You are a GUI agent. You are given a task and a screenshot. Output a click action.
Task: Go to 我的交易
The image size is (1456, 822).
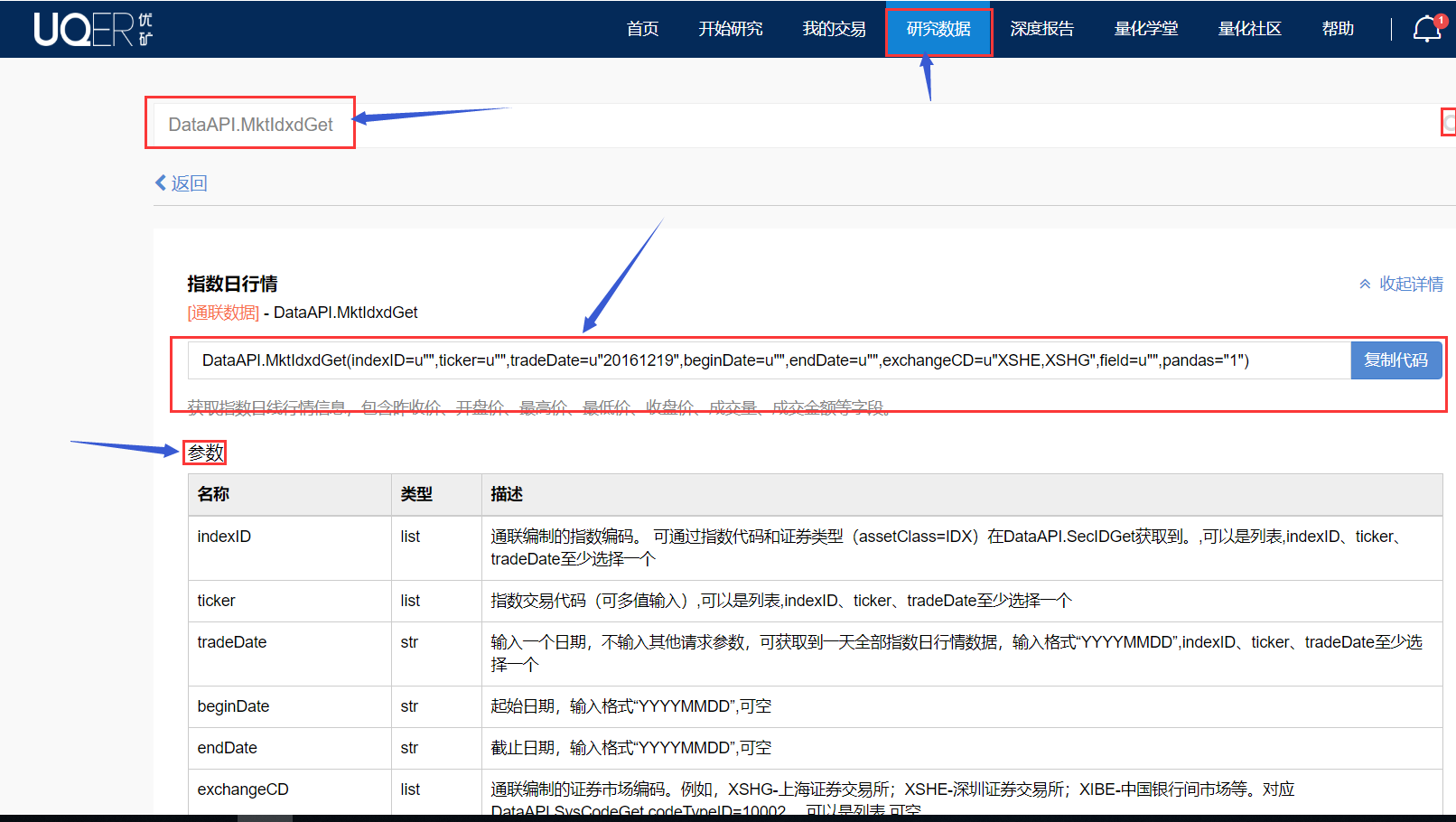point(835,29)
